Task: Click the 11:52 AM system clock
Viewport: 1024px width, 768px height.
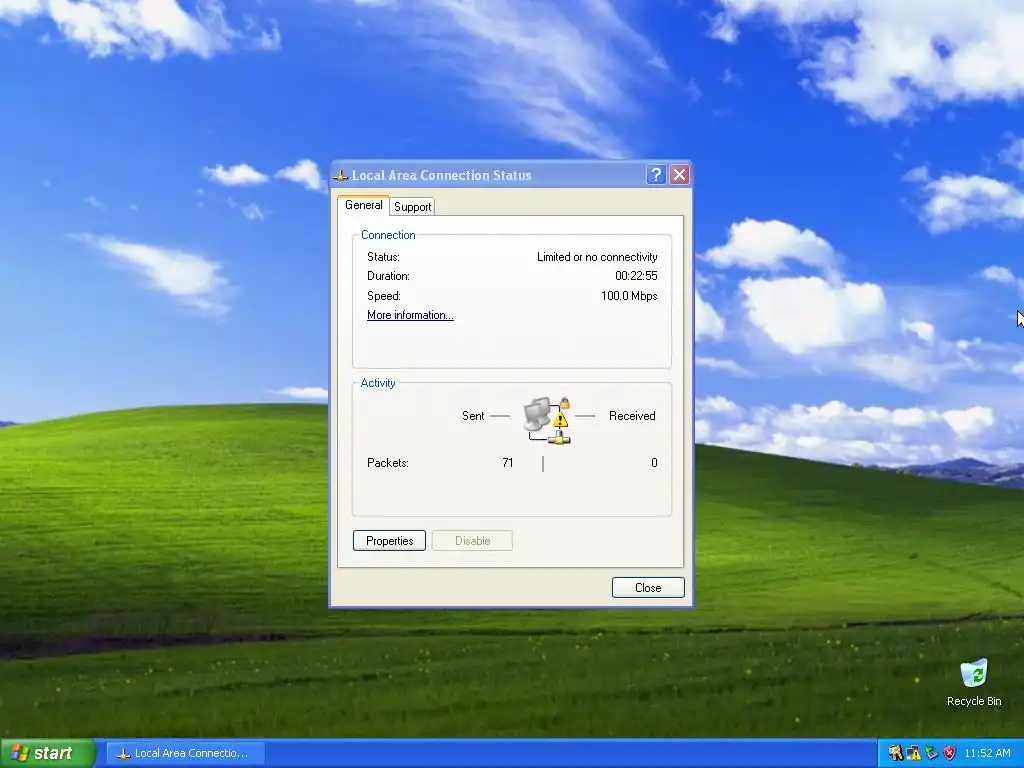Action: [x=987, y=753]
